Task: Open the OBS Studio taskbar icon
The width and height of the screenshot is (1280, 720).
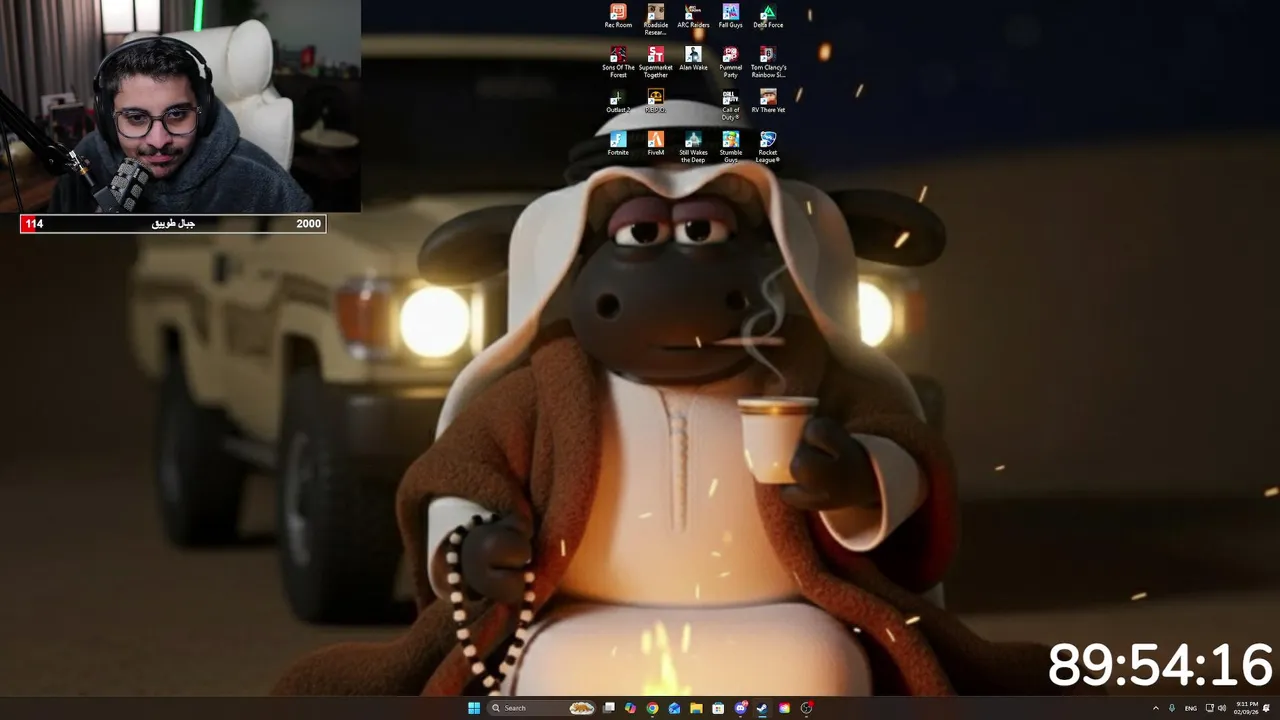Action: [x=806, y=708]
